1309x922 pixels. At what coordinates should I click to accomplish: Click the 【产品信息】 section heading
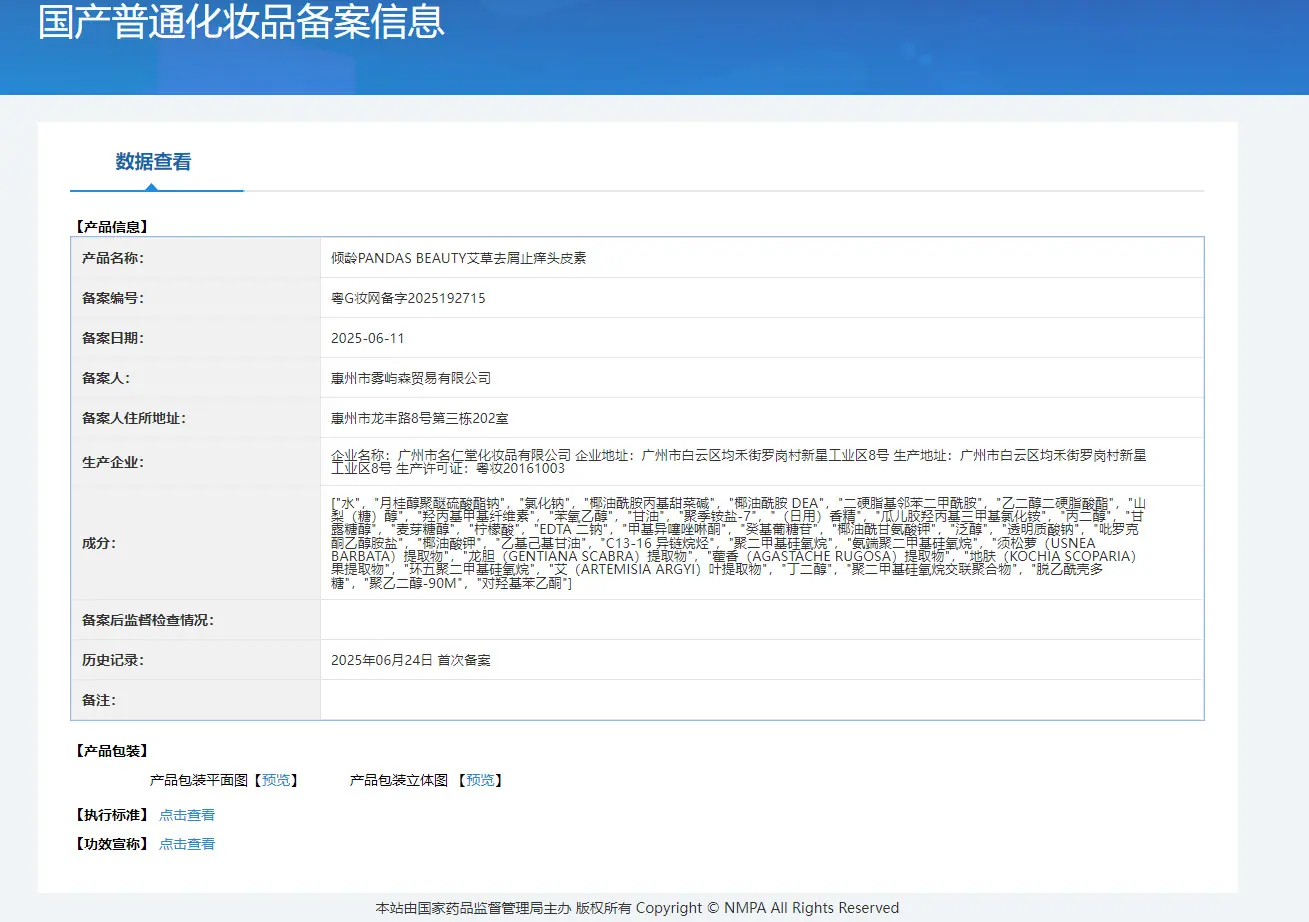coord(111,227)
